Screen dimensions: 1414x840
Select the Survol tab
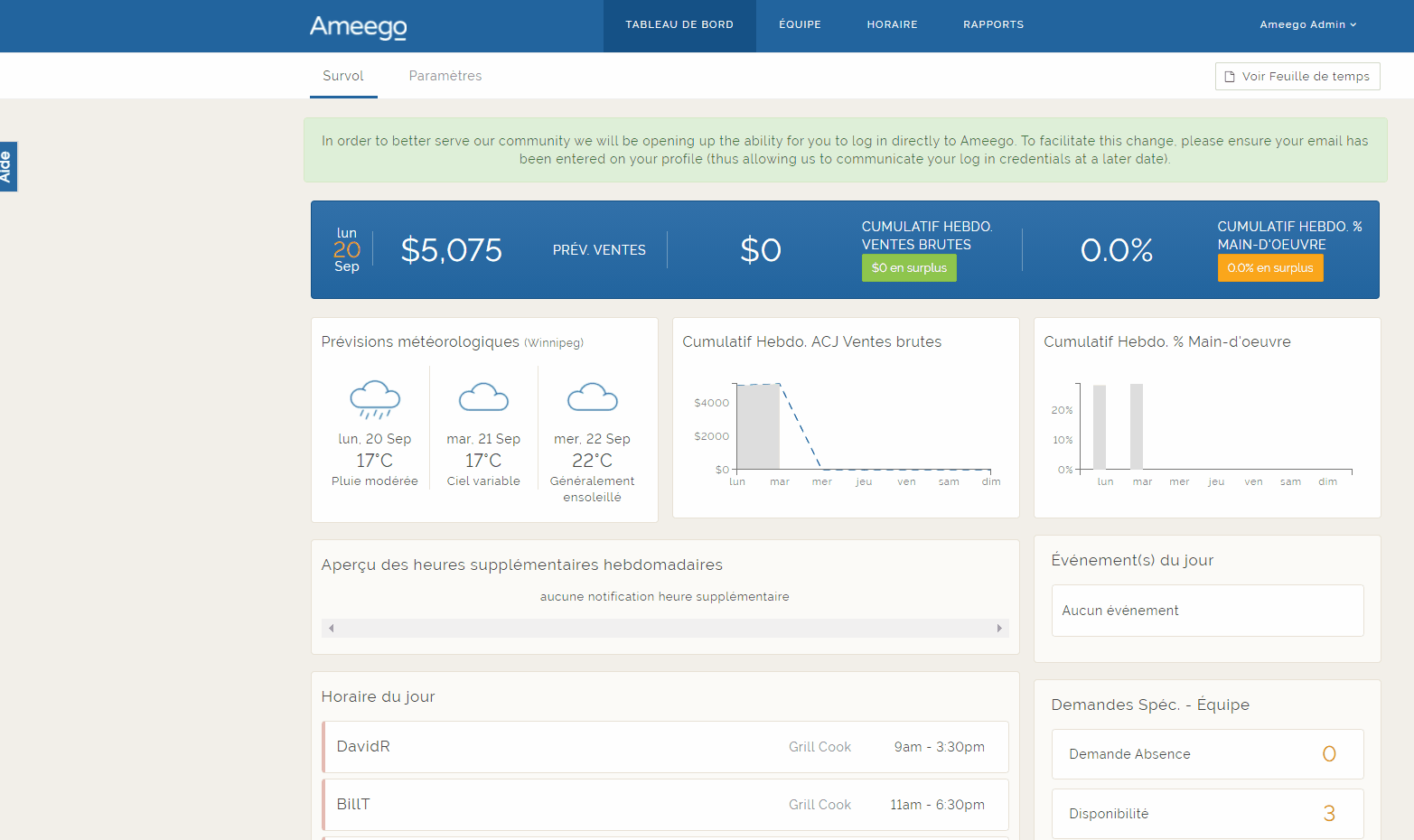click(343, 76)
